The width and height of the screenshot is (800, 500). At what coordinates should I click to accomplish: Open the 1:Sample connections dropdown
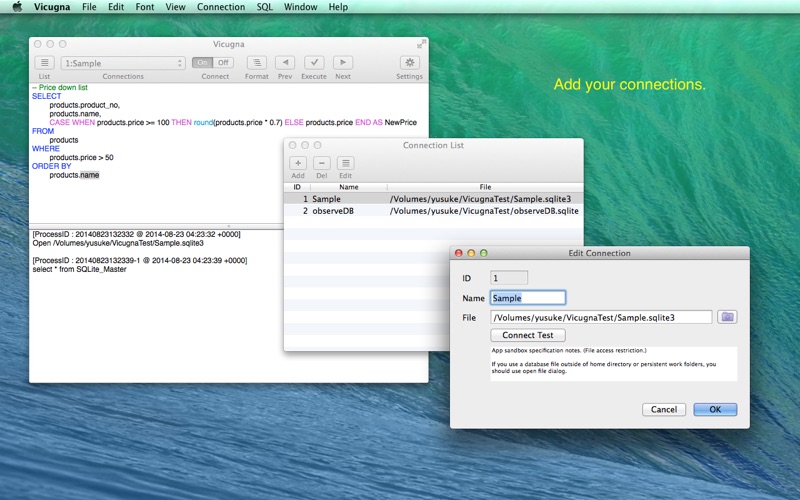(x=123, y=63)
